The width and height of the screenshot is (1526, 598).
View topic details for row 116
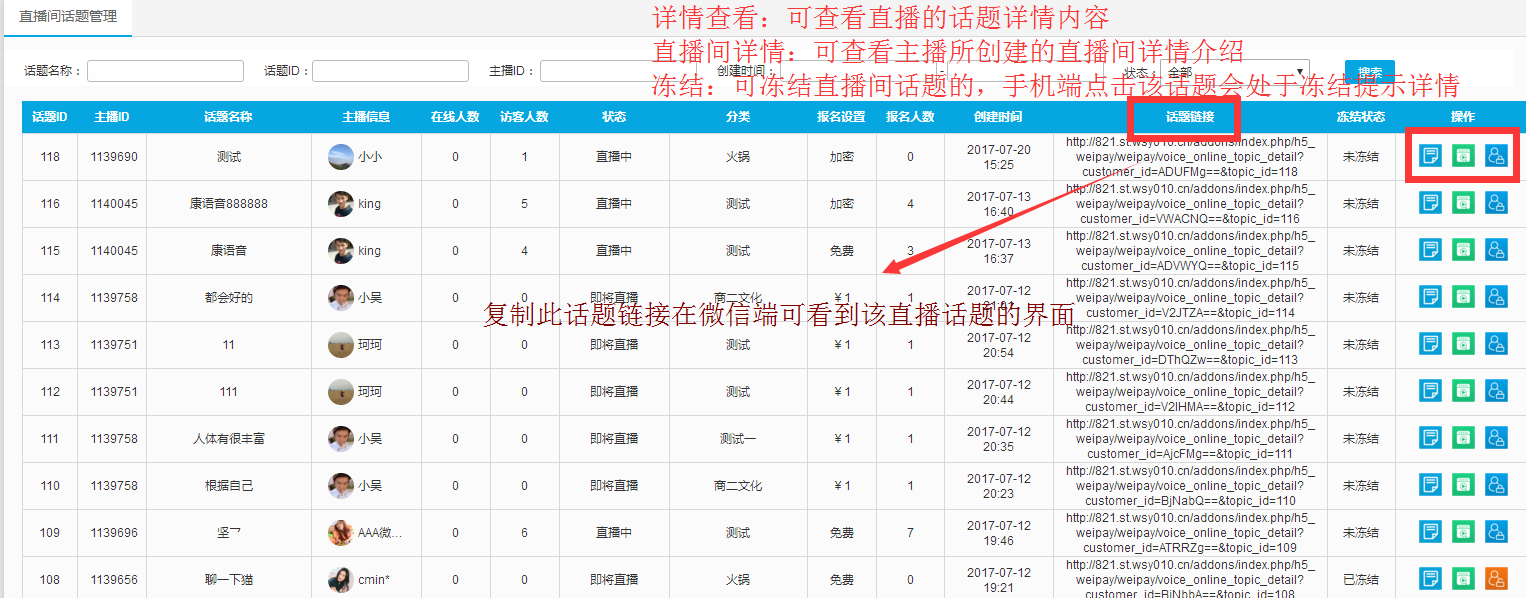(1430, 203)
